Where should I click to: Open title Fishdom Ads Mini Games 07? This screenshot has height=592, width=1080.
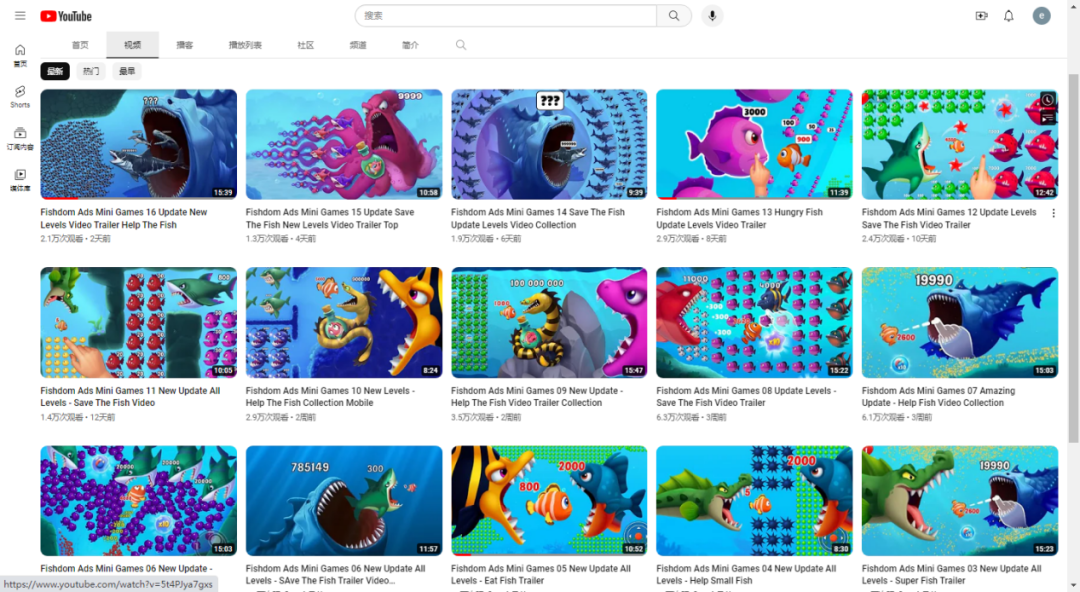tap(938, 396)
